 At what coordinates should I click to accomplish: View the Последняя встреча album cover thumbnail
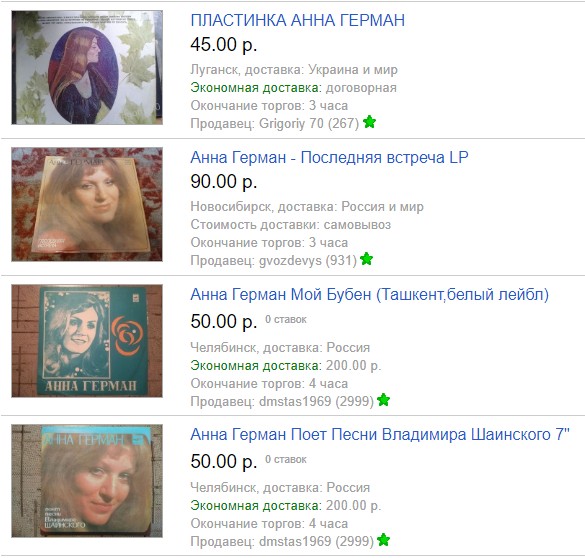87,204
